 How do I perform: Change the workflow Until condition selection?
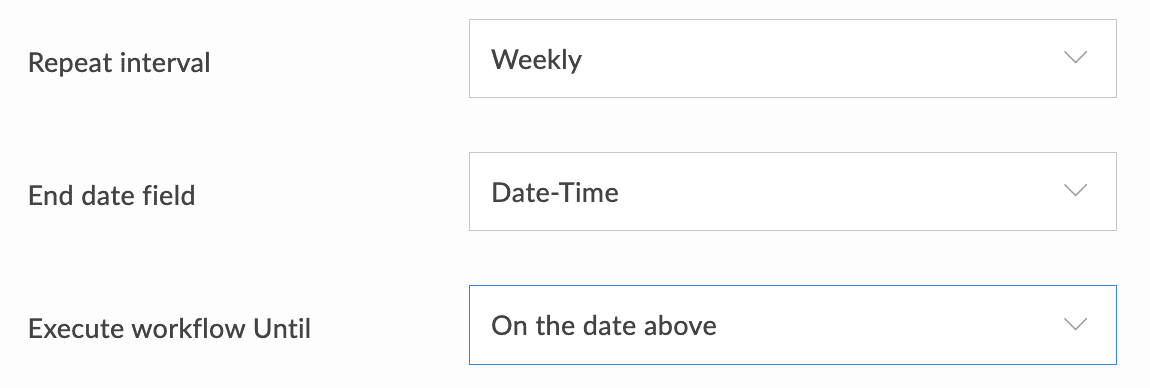coord(793,325)
